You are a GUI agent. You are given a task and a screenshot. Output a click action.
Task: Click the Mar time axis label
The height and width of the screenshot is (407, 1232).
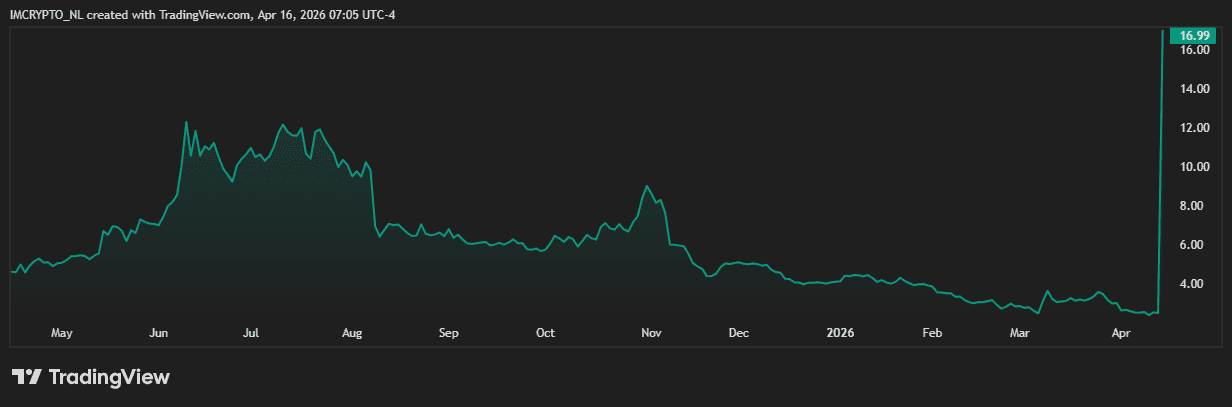pos(1020,332)
